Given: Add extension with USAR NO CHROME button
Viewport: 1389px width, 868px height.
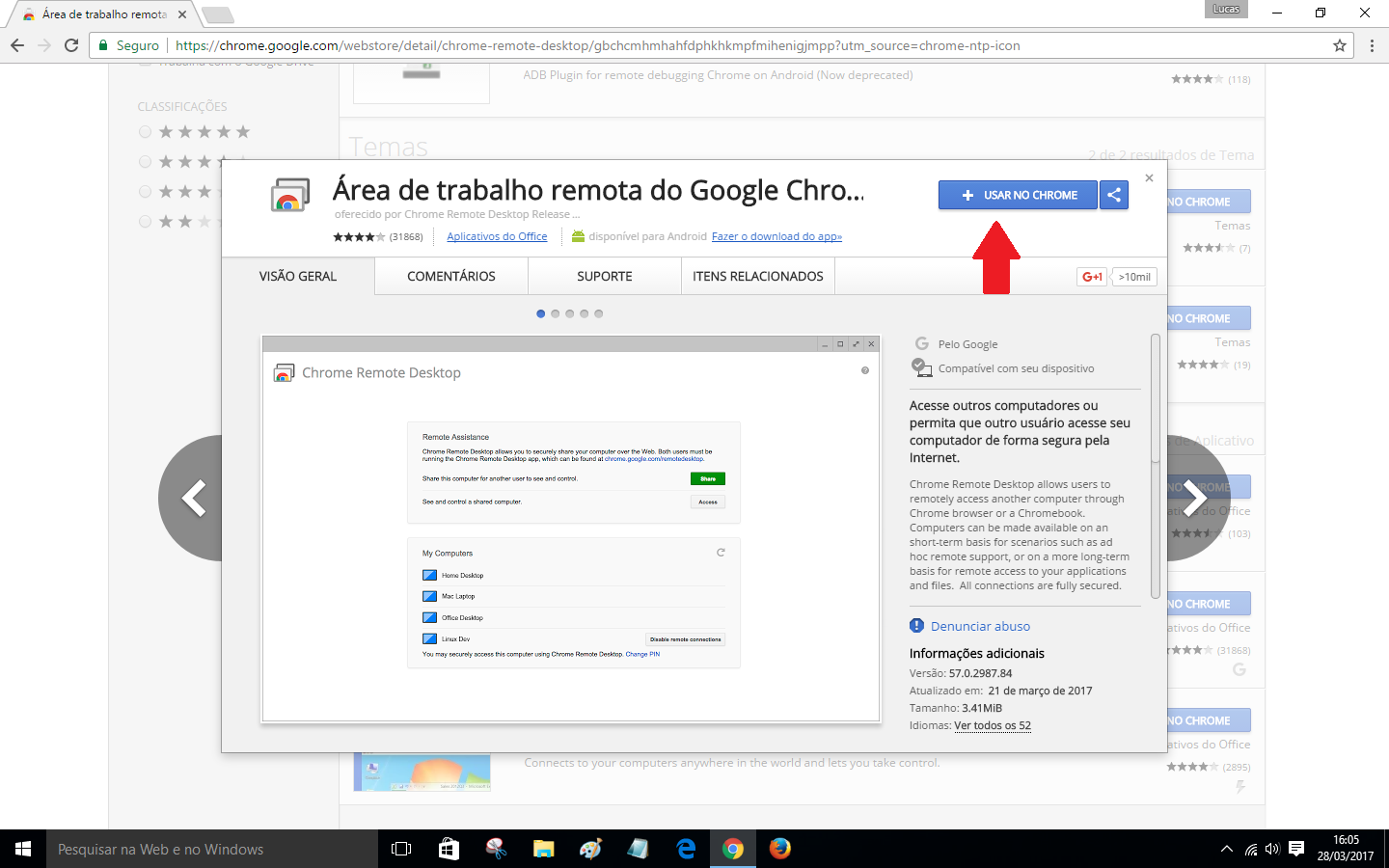Looking at the screenshot, I should click(1018, 195).
